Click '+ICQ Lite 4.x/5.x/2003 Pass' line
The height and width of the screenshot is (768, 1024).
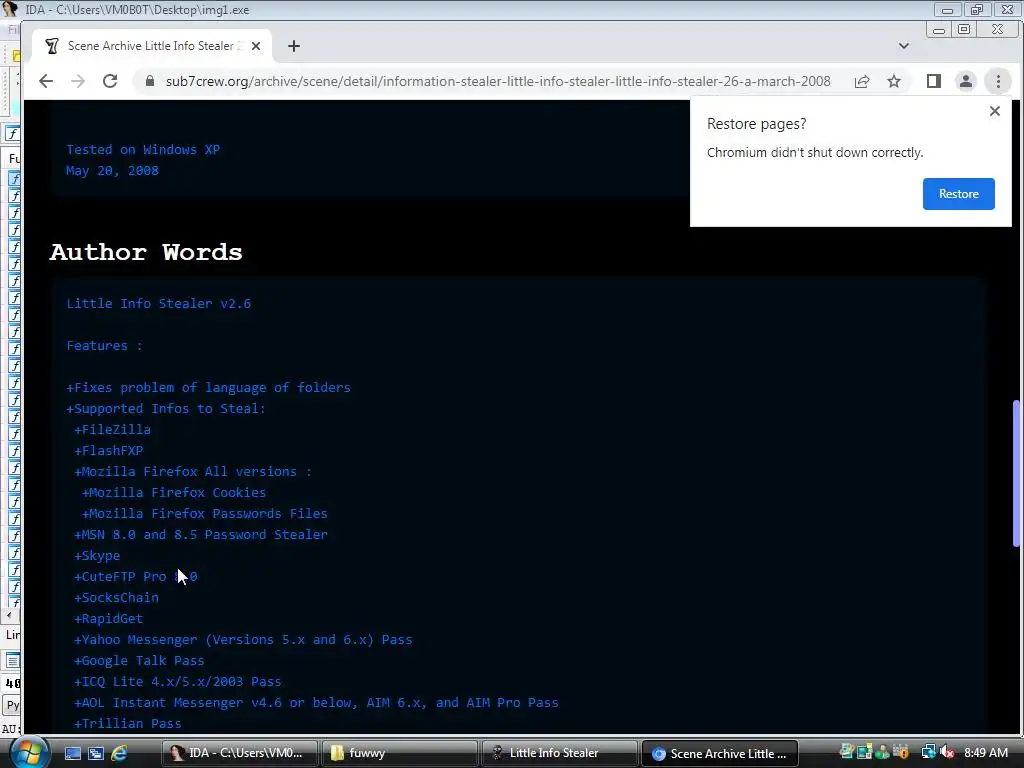(x=178, y=682)
